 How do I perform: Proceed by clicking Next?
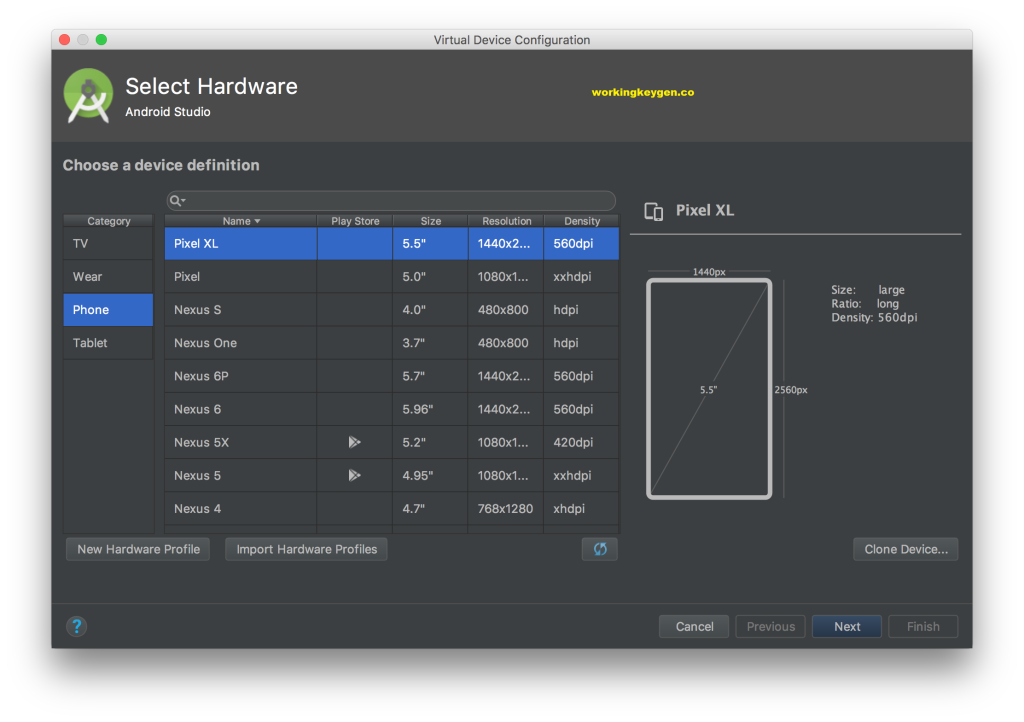(x=846, y=626)
